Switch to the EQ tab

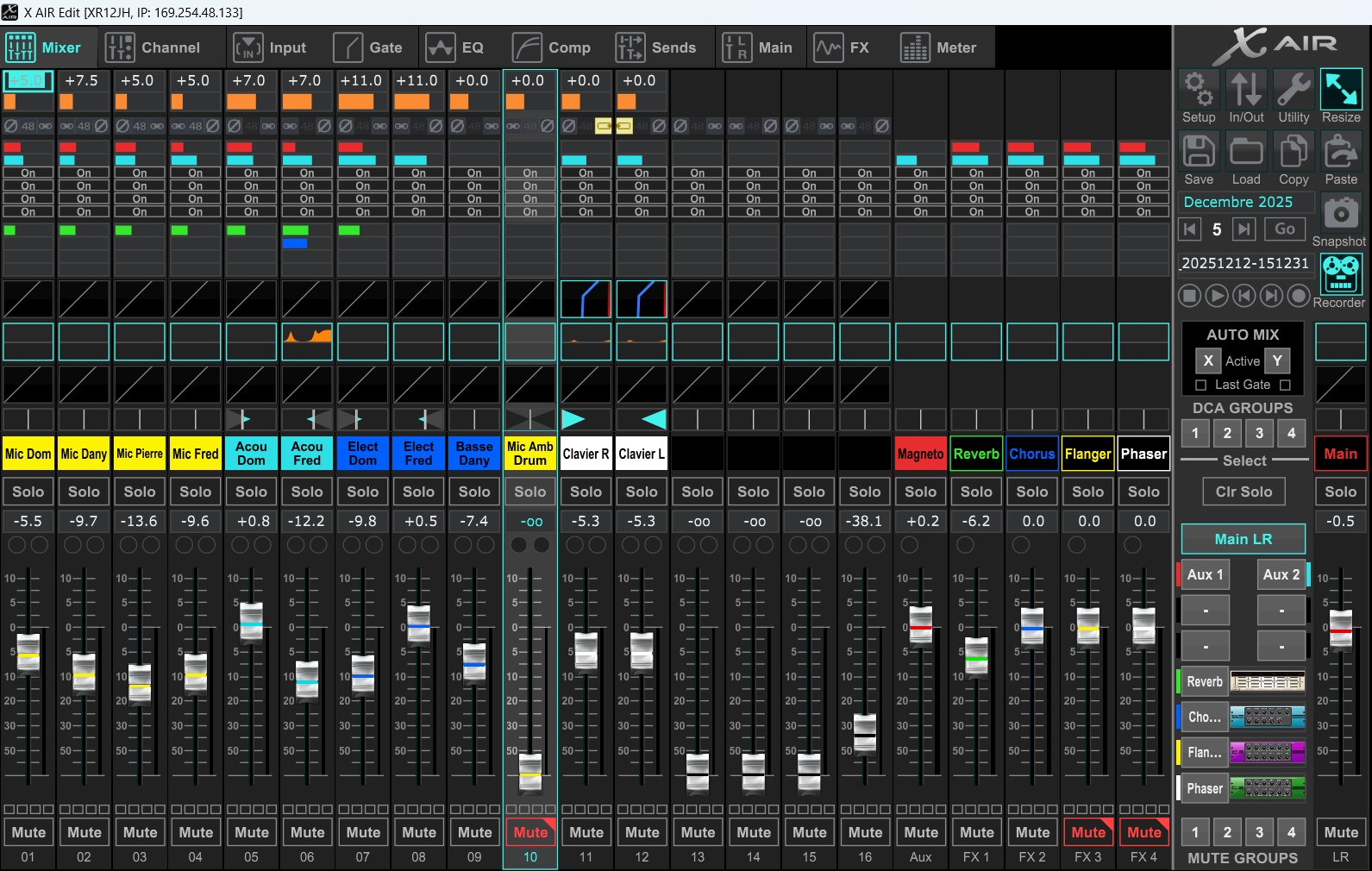[x=455, y=47]
